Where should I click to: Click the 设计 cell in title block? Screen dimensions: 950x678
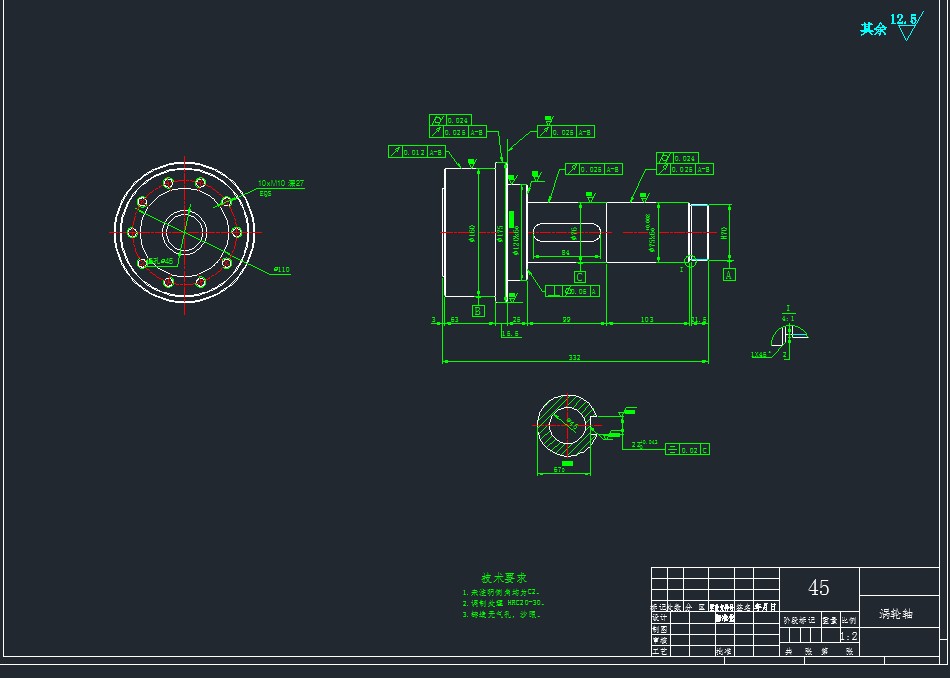pos(659,617)
